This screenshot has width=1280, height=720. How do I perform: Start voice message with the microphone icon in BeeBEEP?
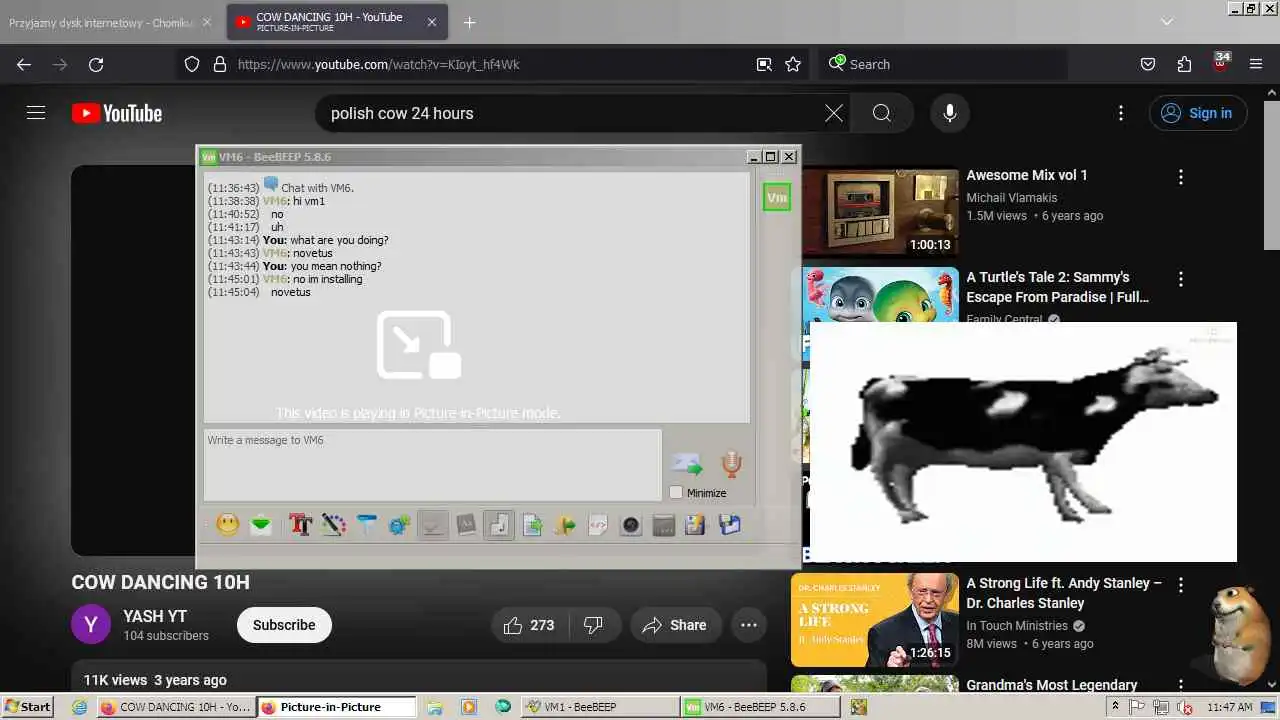click(x=732, y=464)
